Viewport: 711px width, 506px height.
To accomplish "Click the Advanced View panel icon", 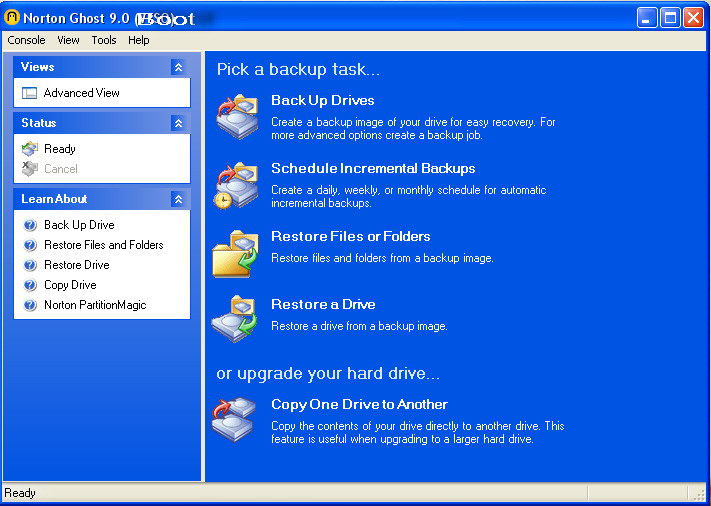I will (x=29, y=93).
